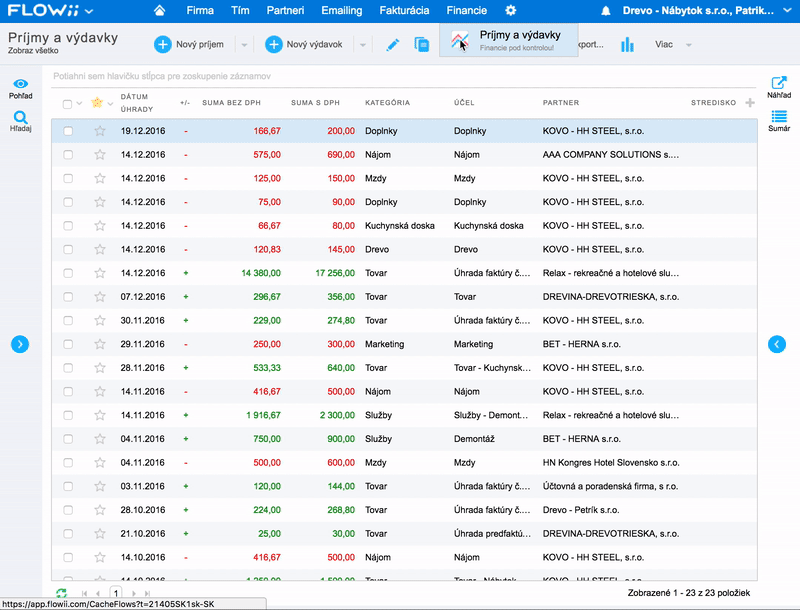Click the Stredisko column header
Screen dimensions: 800x610
713,103
